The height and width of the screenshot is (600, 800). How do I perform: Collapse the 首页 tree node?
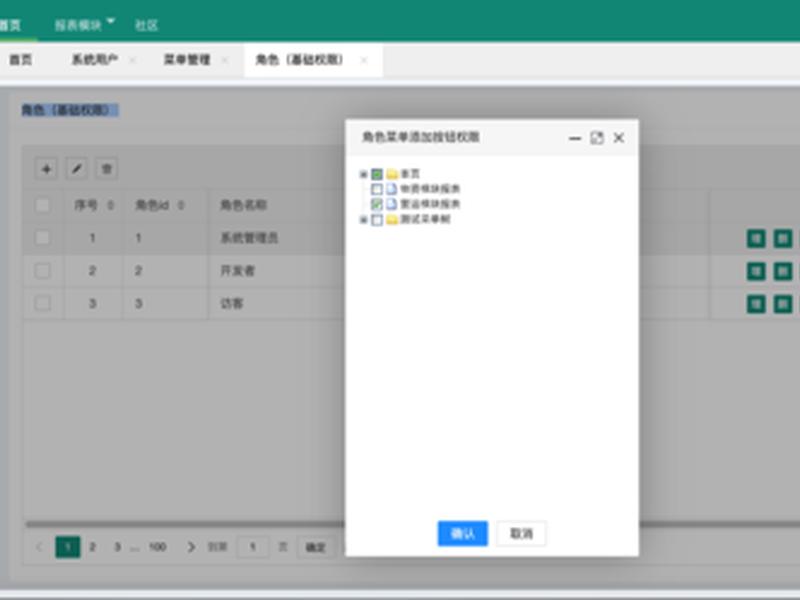tap(363, 174)
